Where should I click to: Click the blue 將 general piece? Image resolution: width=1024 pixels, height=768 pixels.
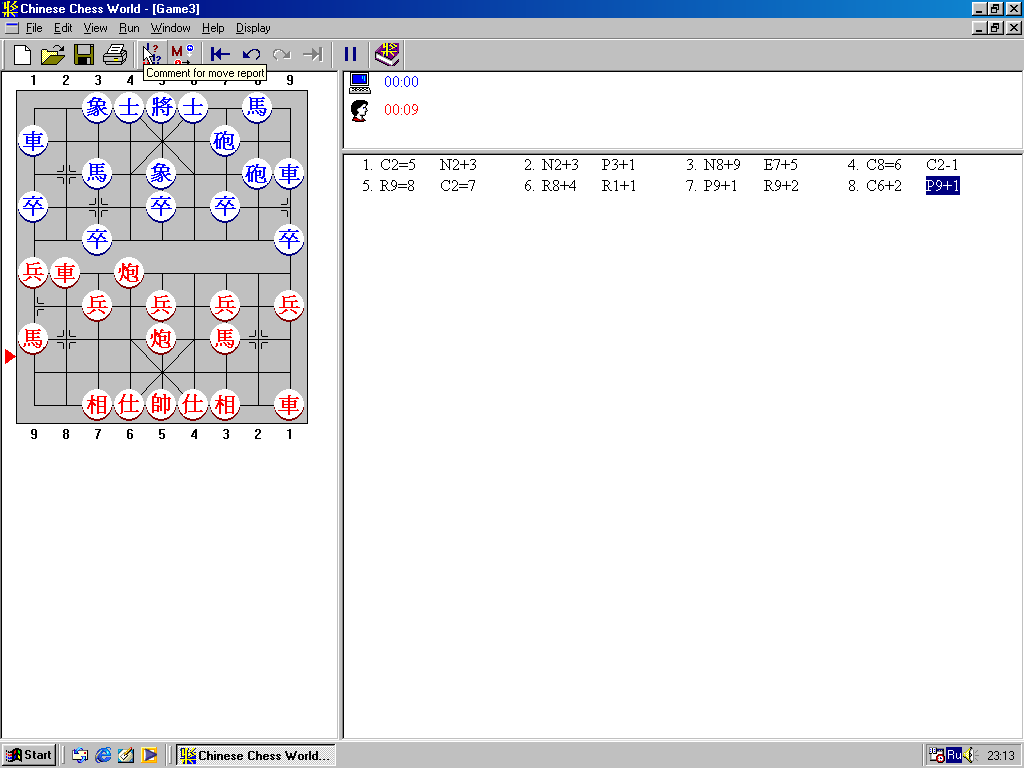161,107
